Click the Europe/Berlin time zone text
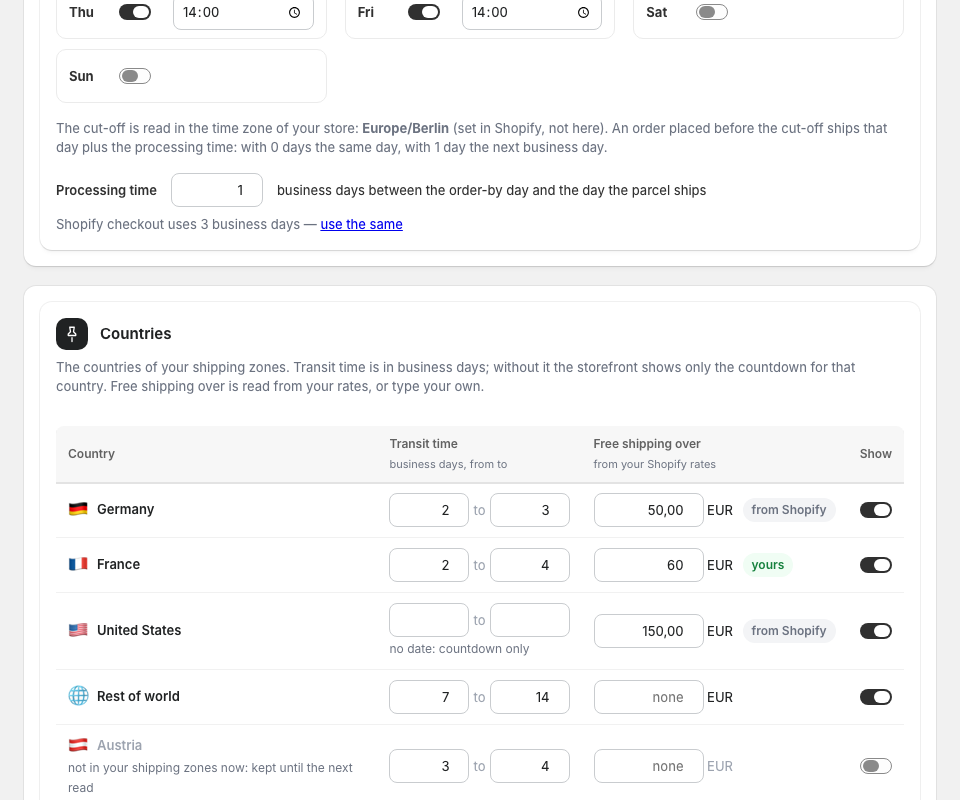Viewport: 960px width, 800px height. pyautogui.click(x=405, y=129)
